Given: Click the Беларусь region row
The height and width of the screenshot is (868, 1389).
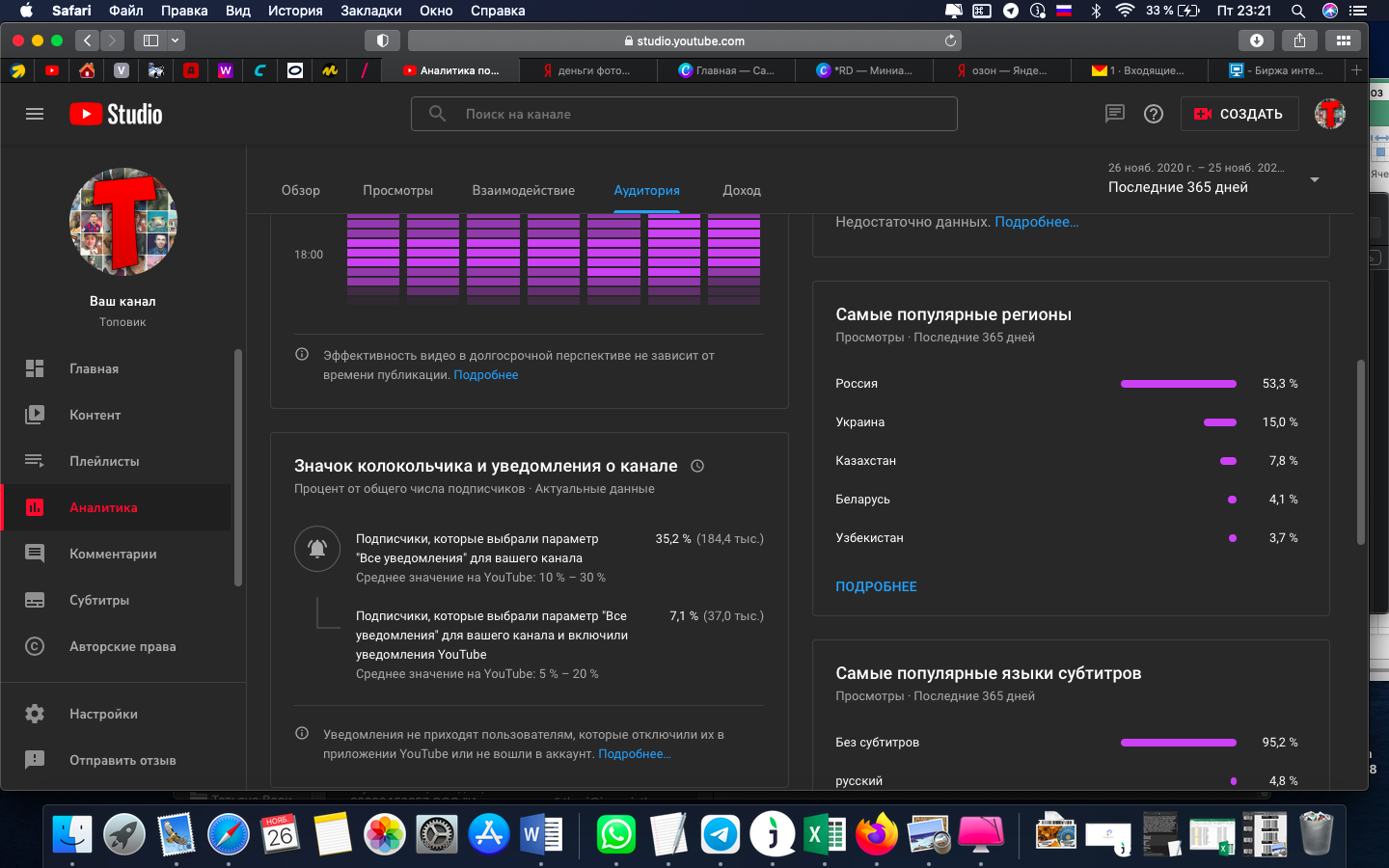Looking at the screenshot, I should coord(1067,500).
